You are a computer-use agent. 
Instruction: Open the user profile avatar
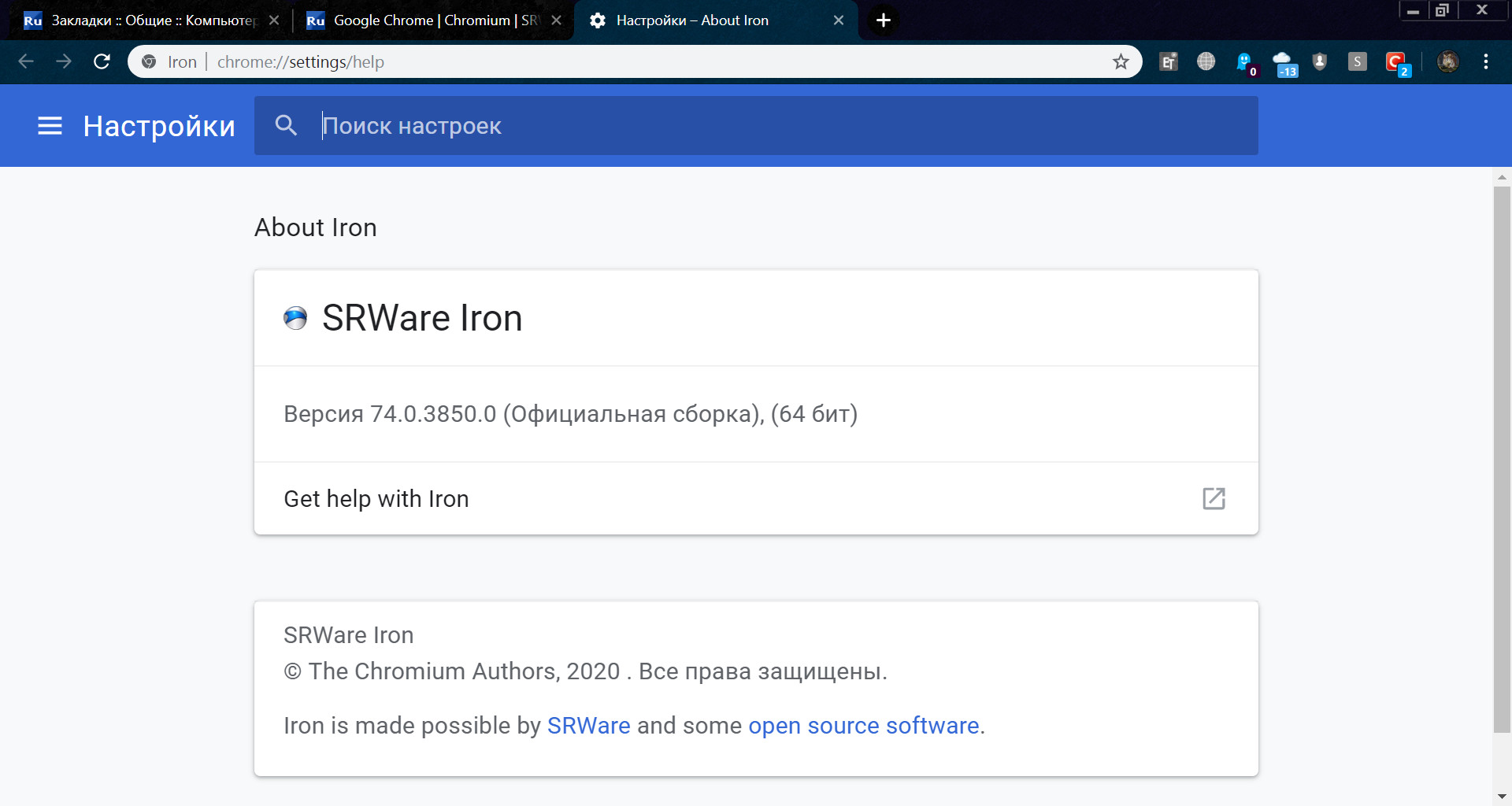[1447, 61]
